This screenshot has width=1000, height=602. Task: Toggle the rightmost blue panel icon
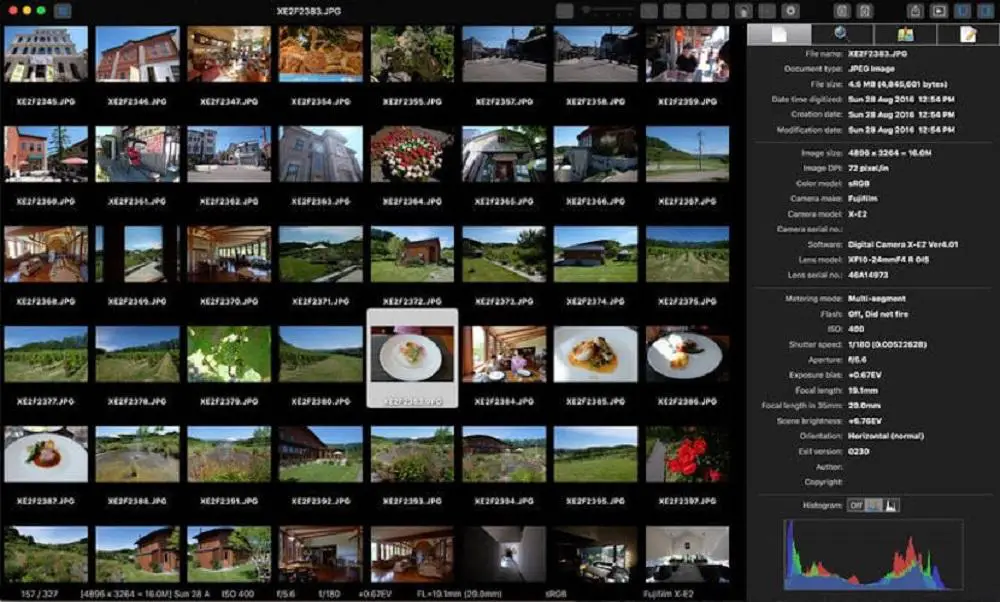(985, 11)
